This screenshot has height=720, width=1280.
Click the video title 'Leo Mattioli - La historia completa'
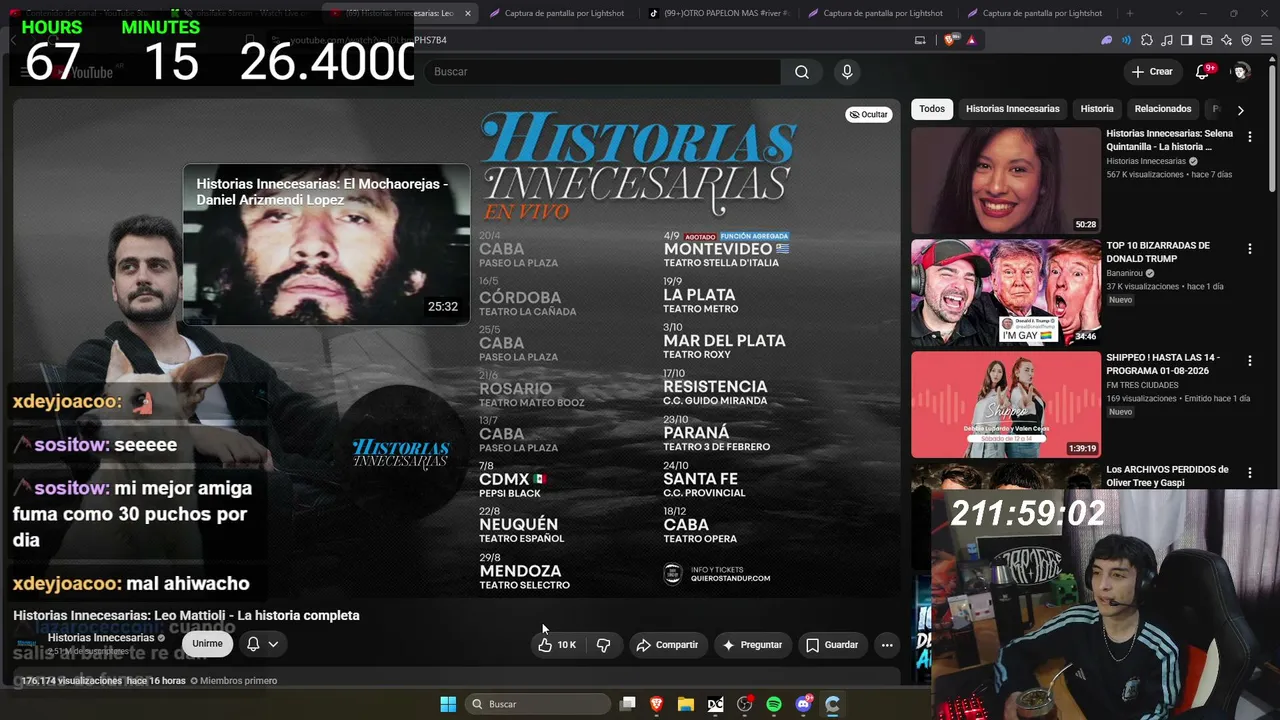(x=186, y=616)
